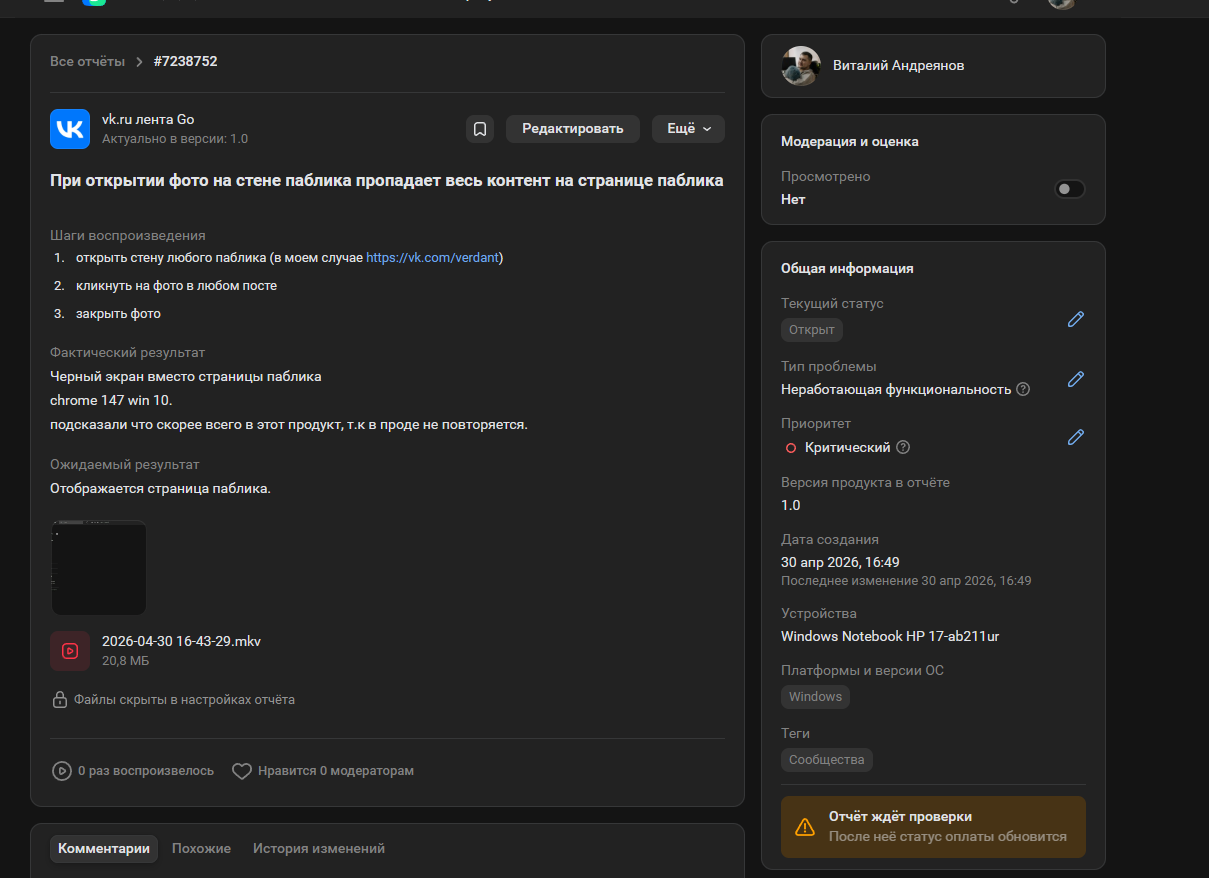Open the https://vk.com/verdant link
Viewport: 1209px width, 878px height.
click(x=432, y=257)
